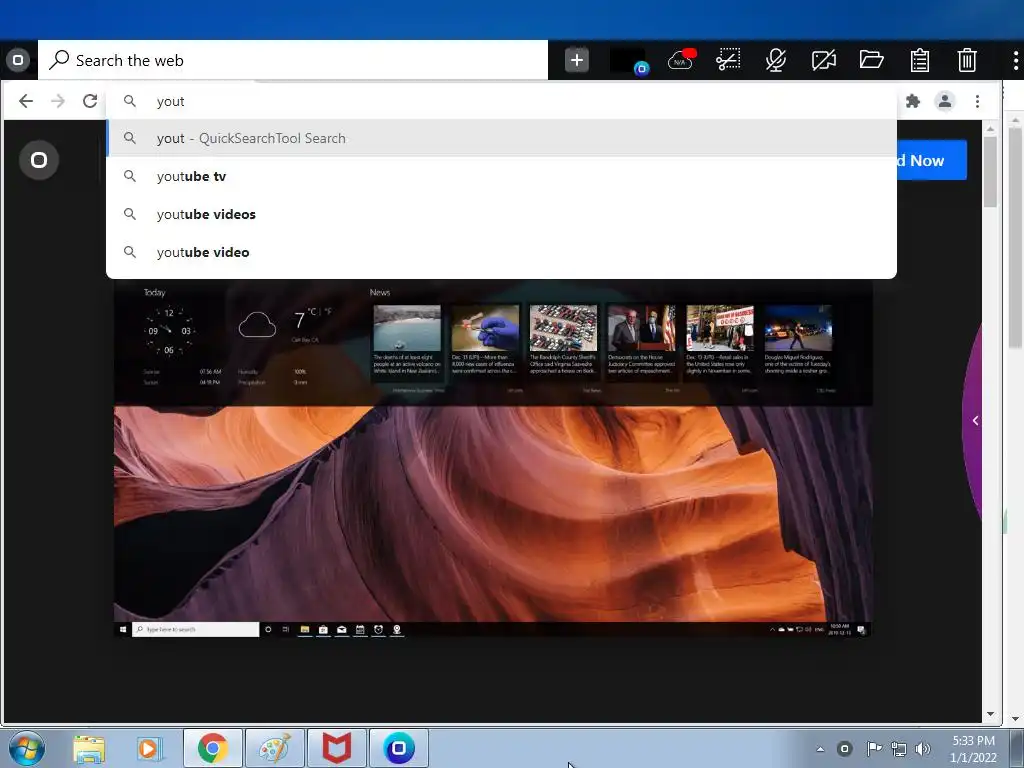
Task: Open network tray icon
Action: pos(899,748)
